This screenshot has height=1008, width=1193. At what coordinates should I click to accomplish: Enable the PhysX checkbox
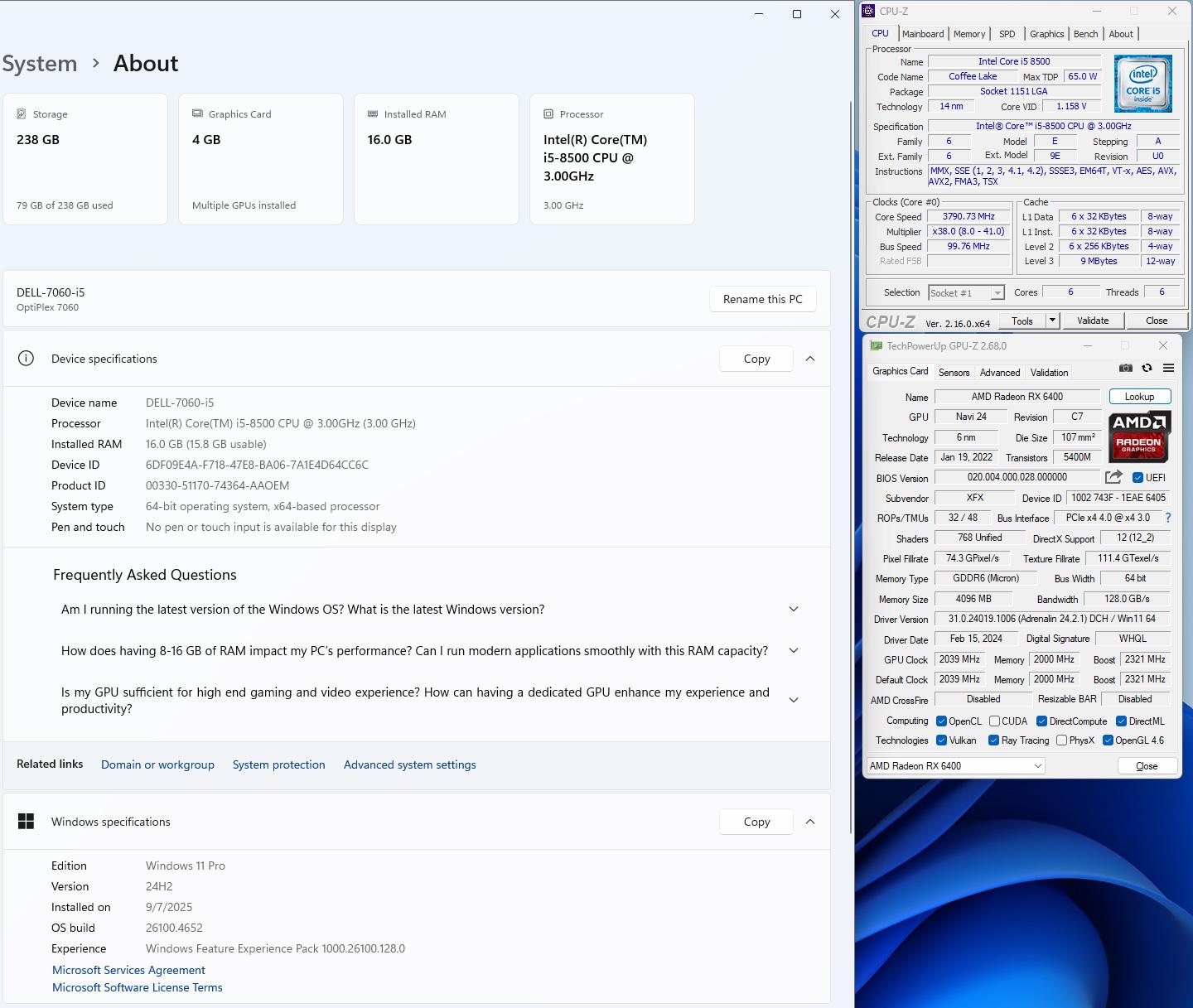coord(1061,740)
